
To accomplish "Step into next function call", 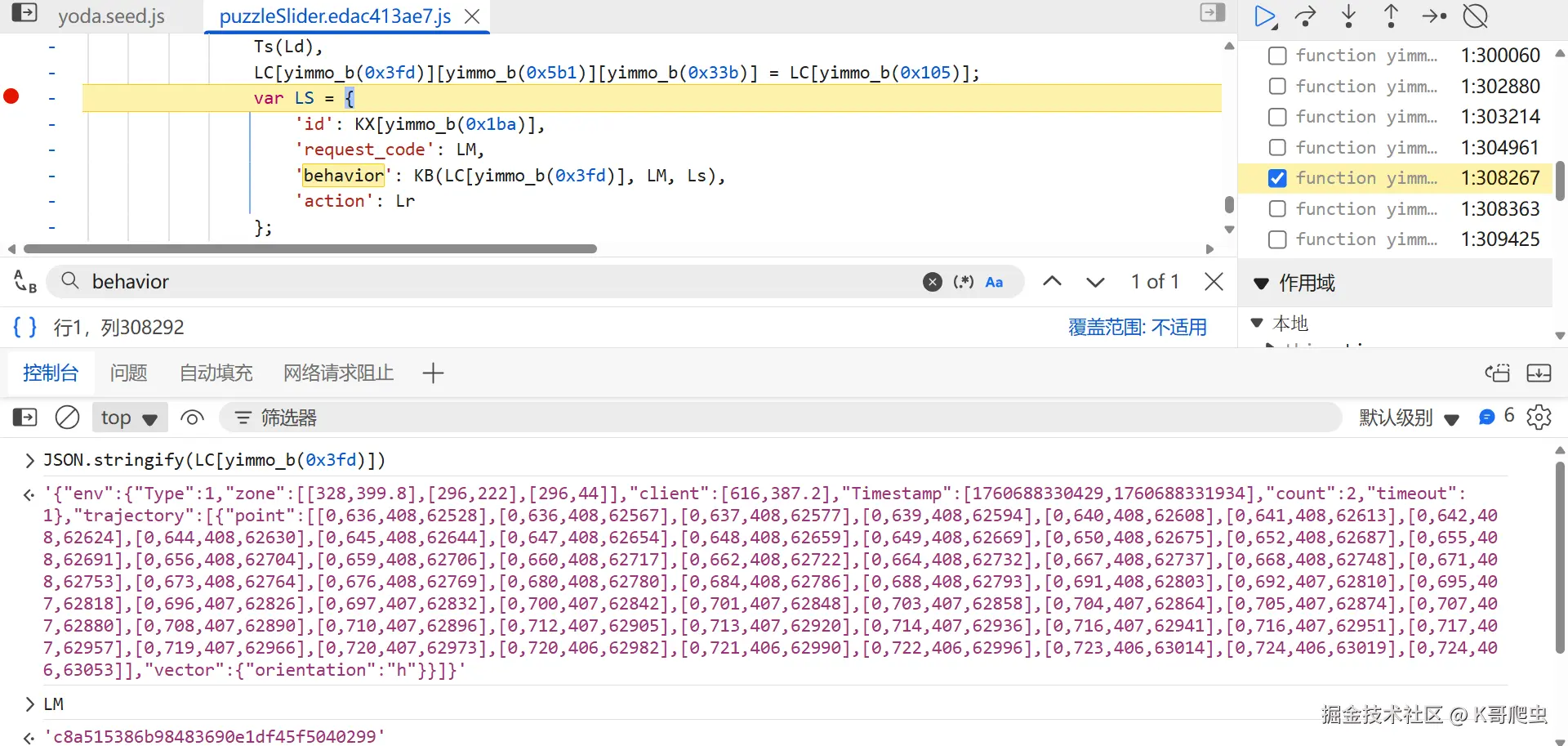I will point(1349,16).
